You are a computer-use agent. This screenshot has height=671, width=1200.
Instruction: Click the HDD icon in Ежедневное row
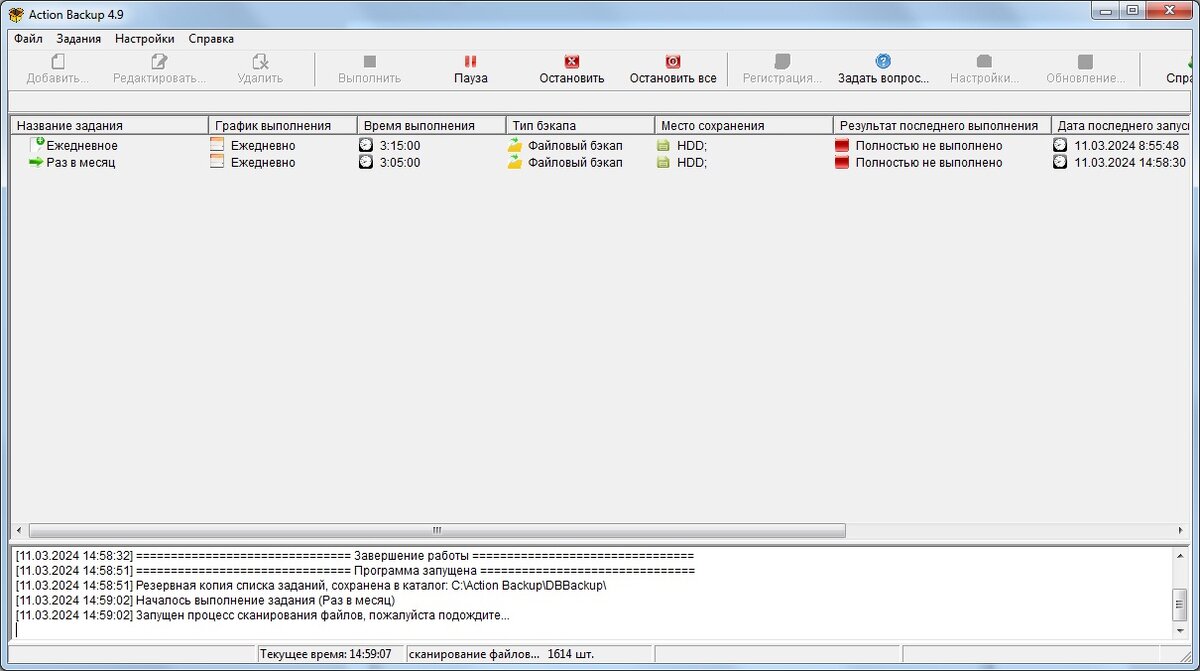coord(663,145)
